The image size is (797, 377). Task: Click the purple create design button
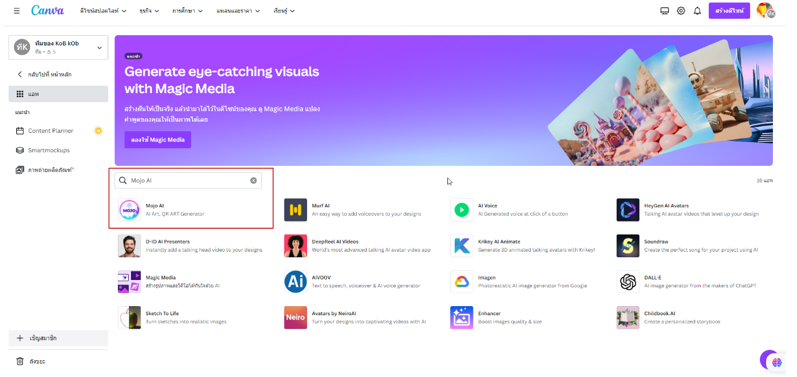(x=729, y=11)
